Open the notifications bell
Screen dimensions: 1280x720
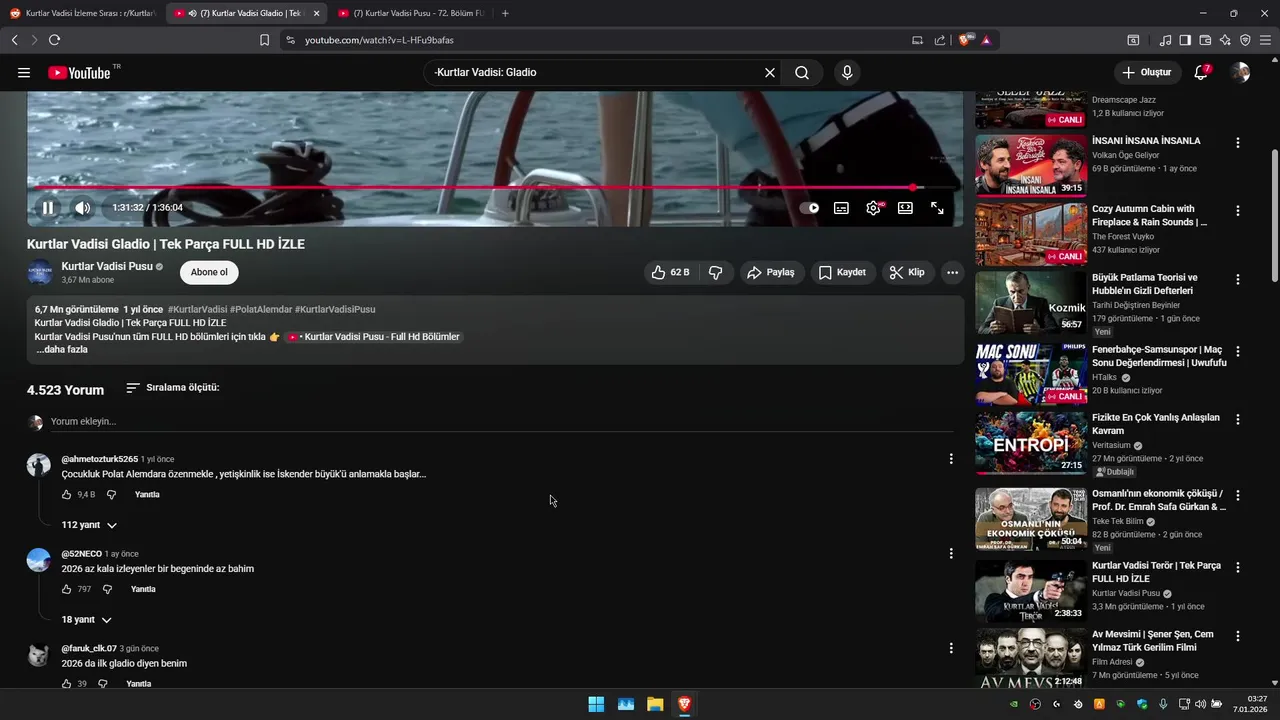pos(1202,72)
